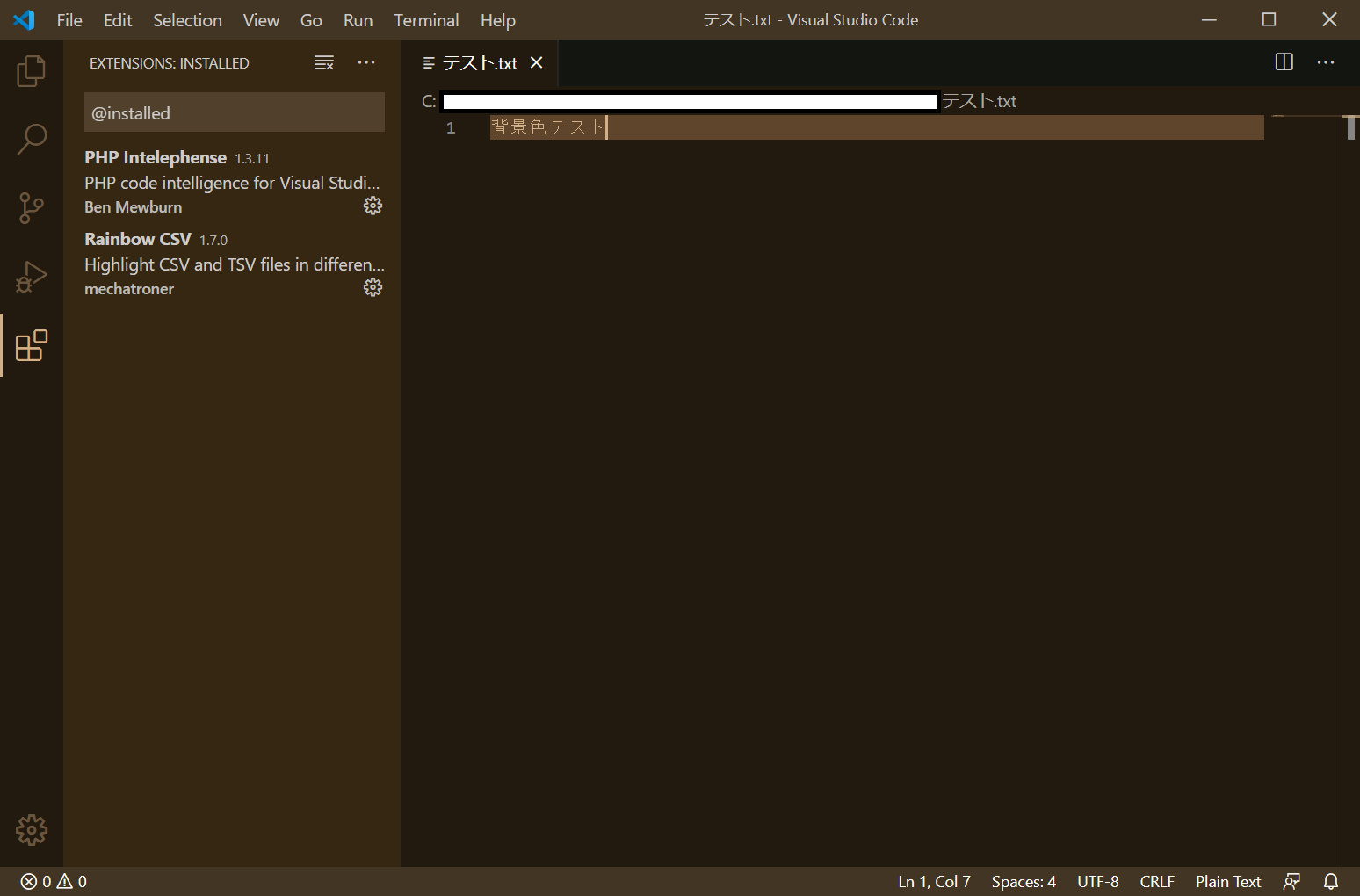Click the editor vertical scrollbar thumb

click(x=1351, y=127)
